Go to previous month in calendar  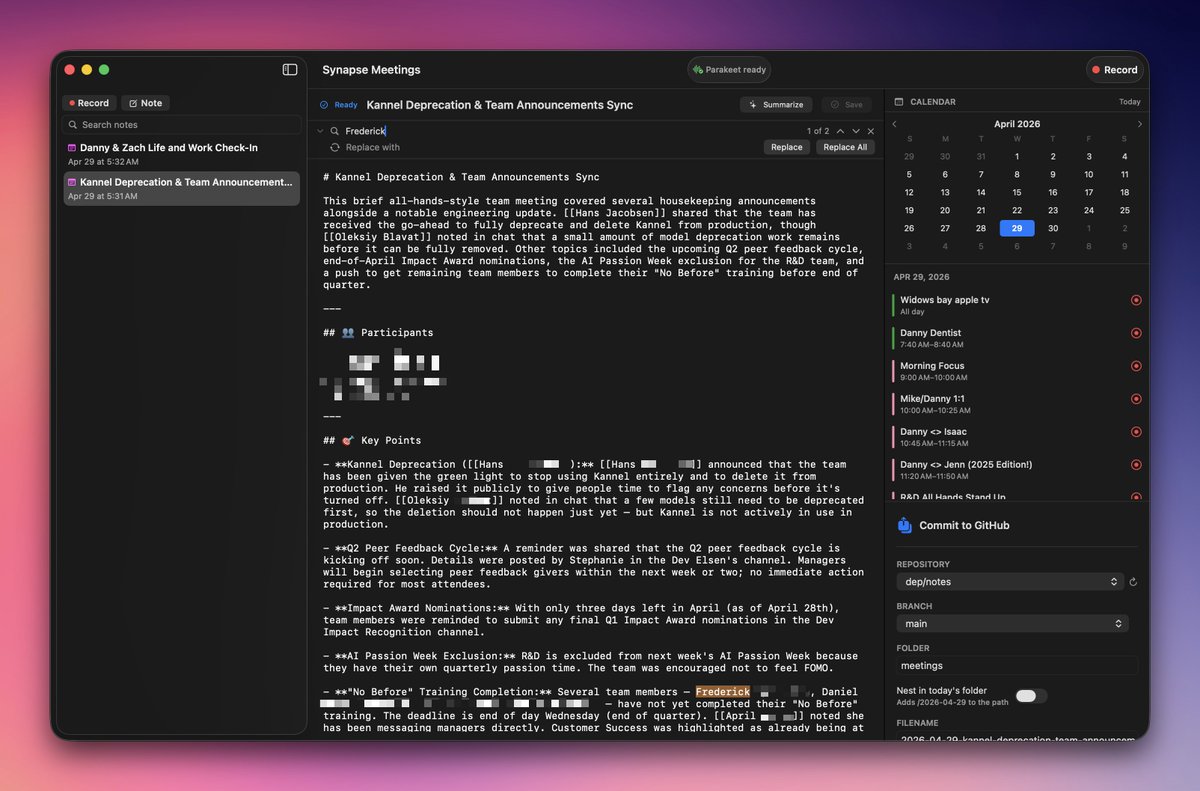[894, 124]
